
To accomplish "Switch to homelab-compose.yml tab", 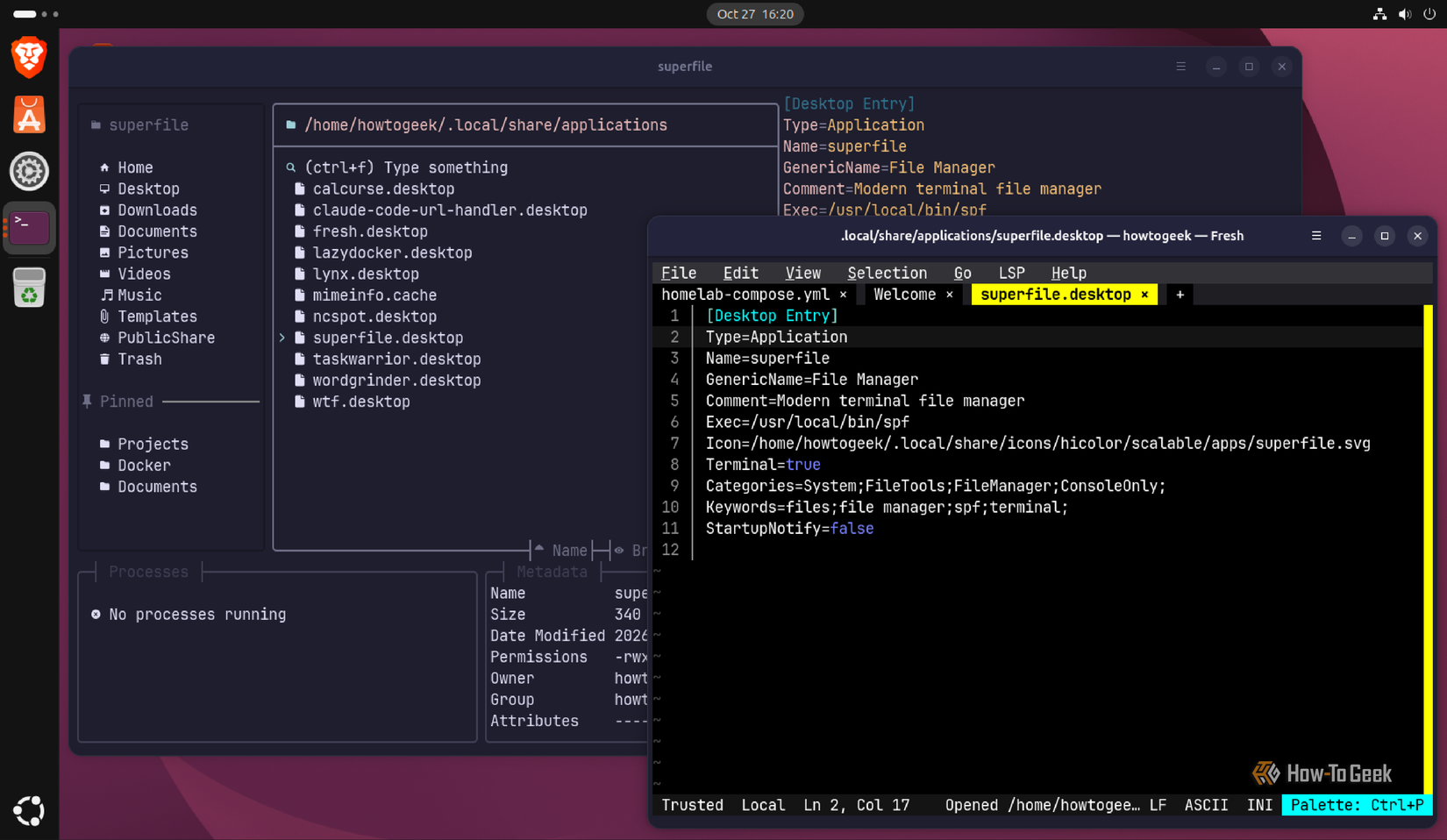I will coord(745,295).
